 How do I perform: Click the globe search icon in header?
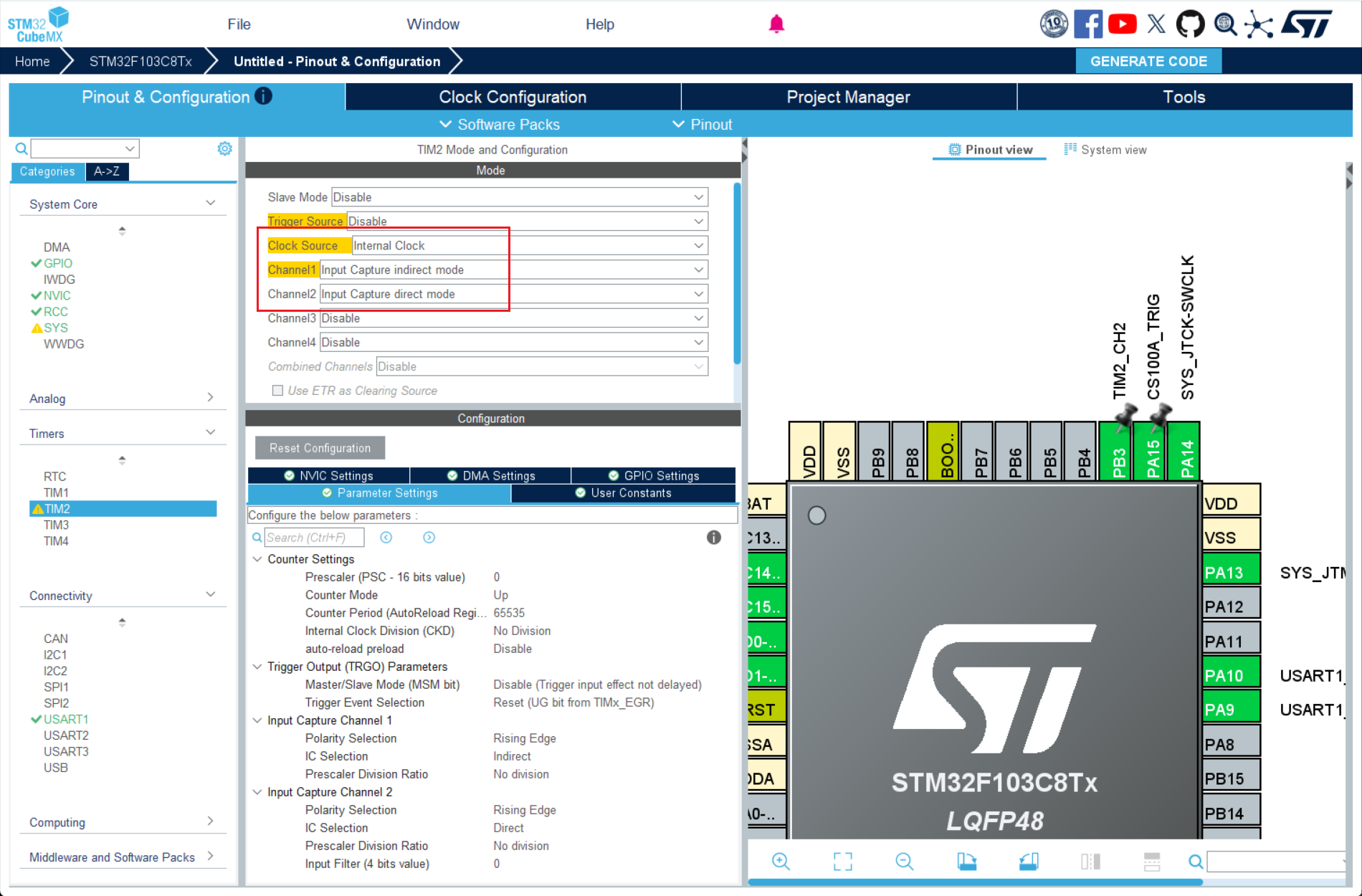(x=1225, y=24)
